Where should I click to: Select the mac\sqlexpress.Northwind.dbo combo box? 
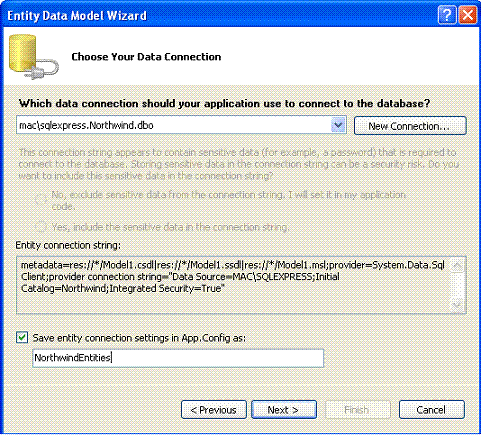coord(181,125)
